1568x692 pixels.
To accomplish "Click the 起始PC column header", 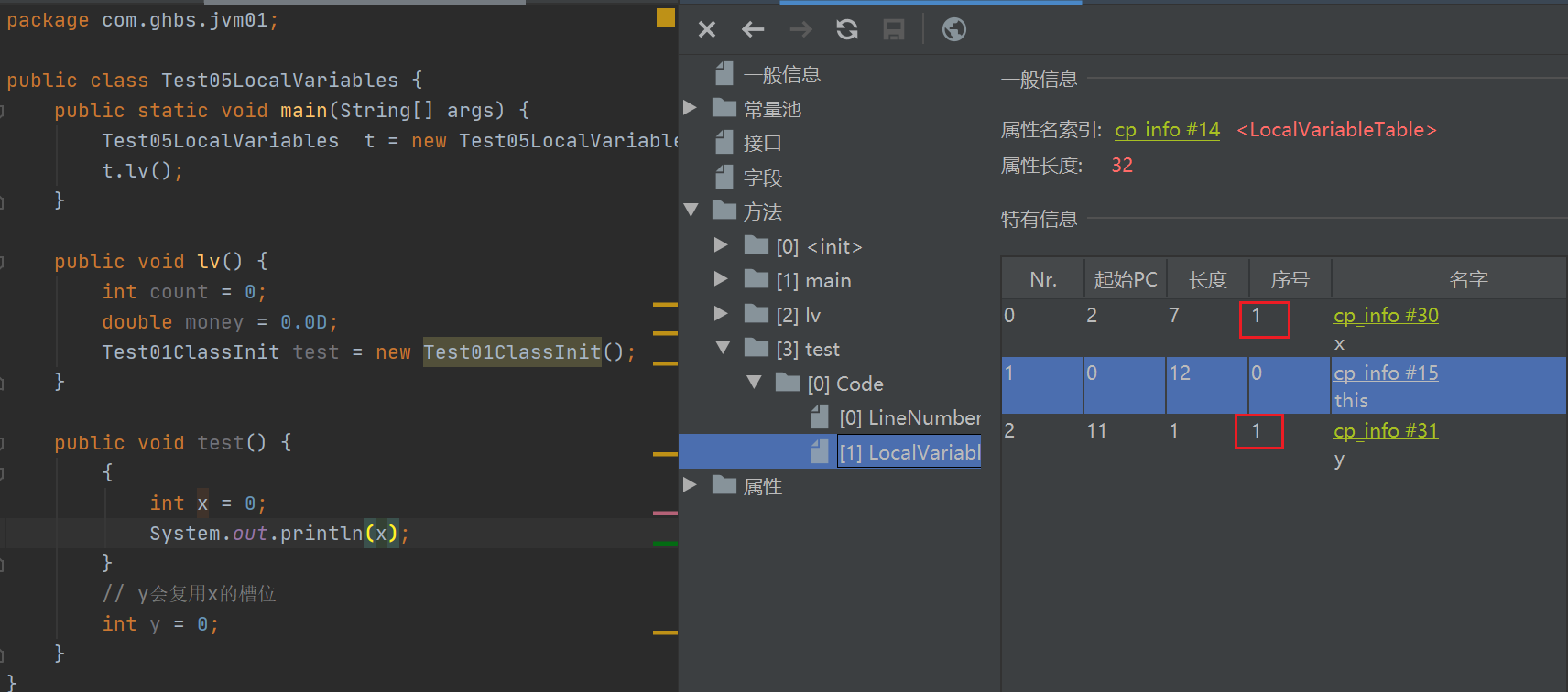I will (x=1126, y=279).
